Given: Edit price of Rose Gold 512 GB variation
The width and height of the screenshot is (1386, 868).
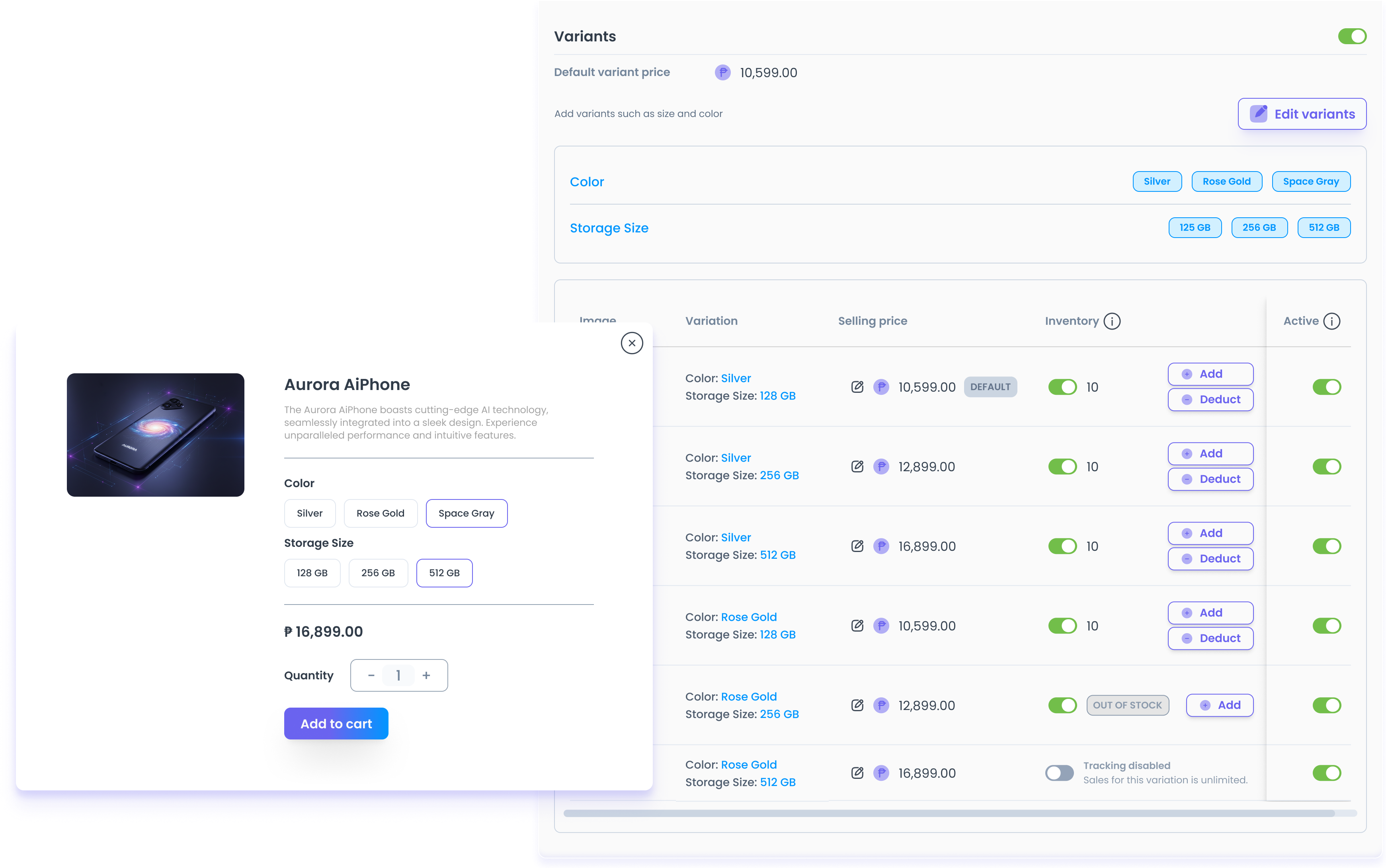Looking at the screenshot, I should (857, 773).
